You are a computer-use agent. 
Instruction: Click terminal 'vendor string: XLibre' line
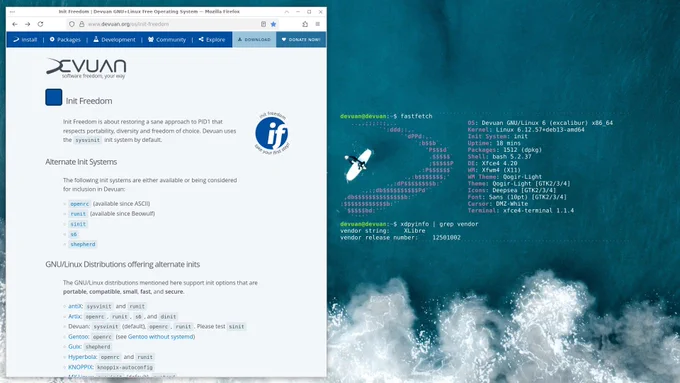pyautogui.click(x=383, y=231)
